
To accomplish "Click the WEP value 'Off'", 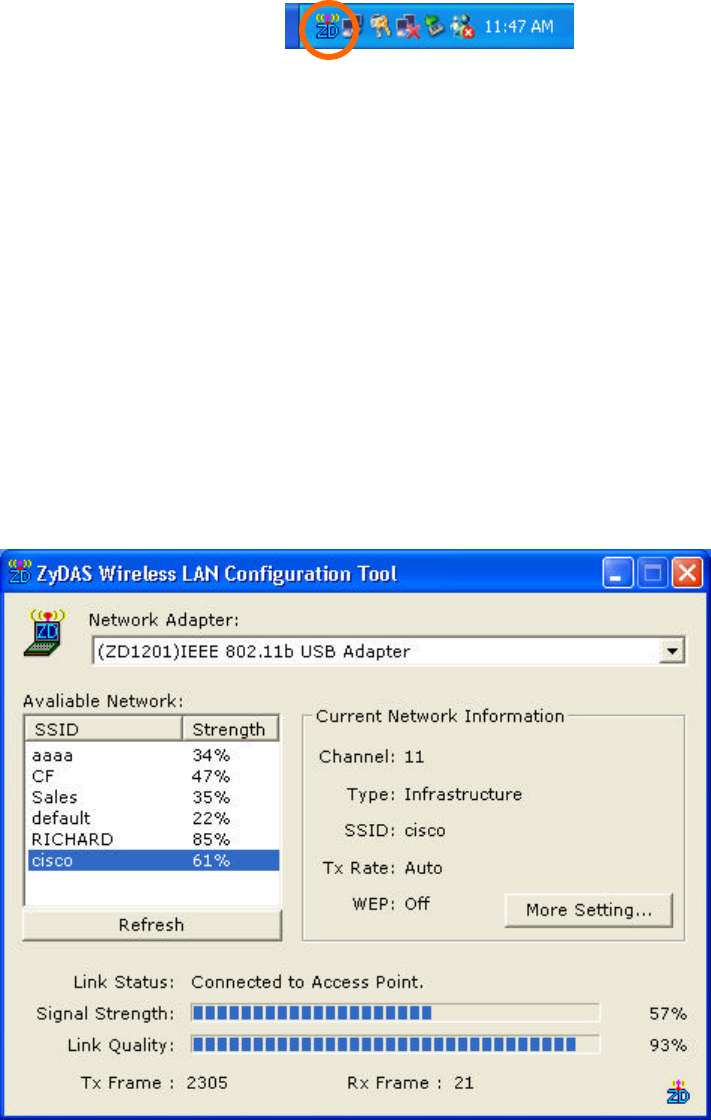I will [417, 904].
